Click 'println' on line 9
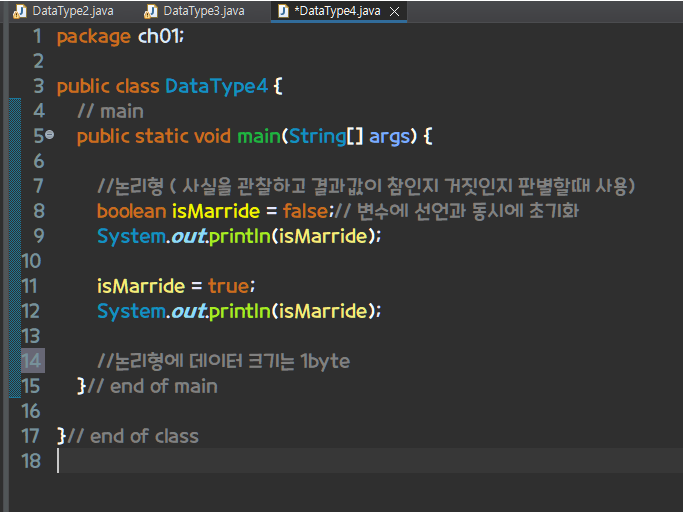This screenshot has width=683, height=512. (x=240, y=236)
